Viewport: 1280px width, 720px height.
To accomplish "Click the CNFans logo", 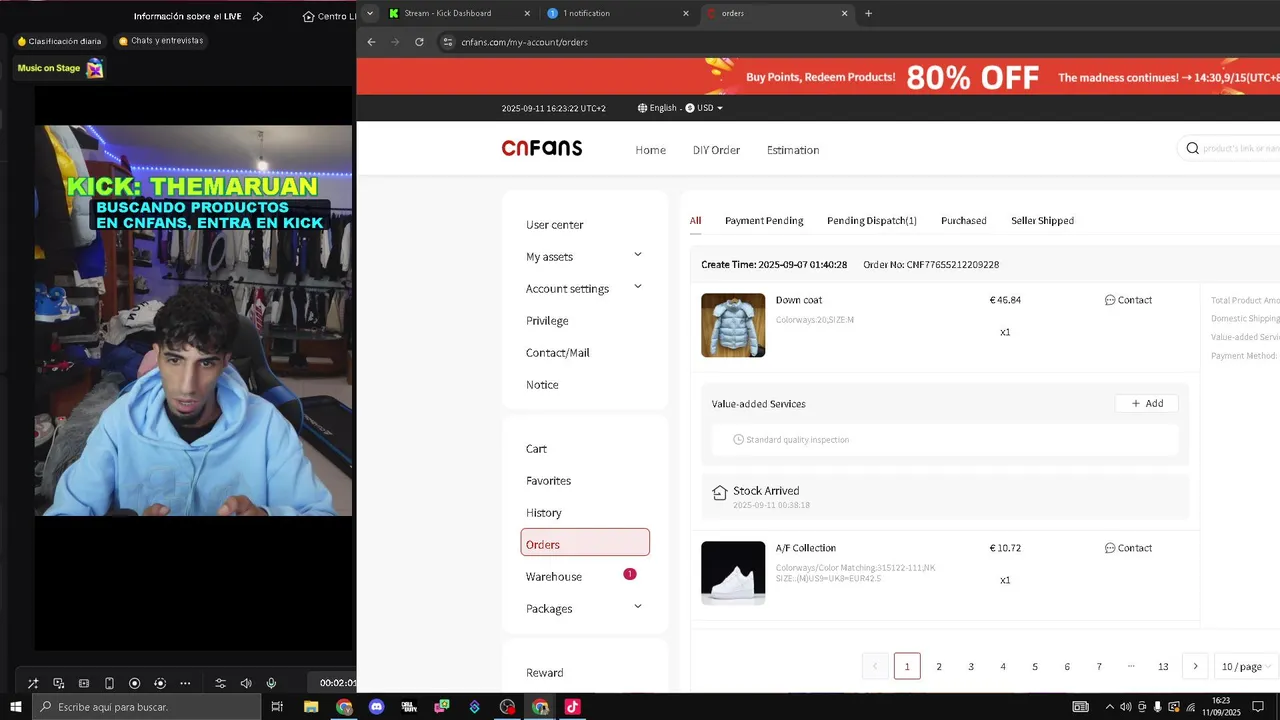I will [x=542, y=148].
